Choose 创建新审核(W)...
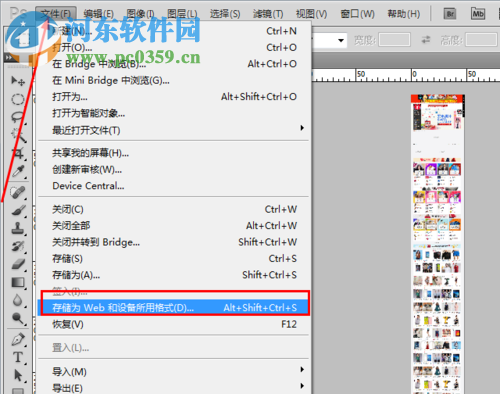Viewport: 500px width, 394px height. click(173, 169)
